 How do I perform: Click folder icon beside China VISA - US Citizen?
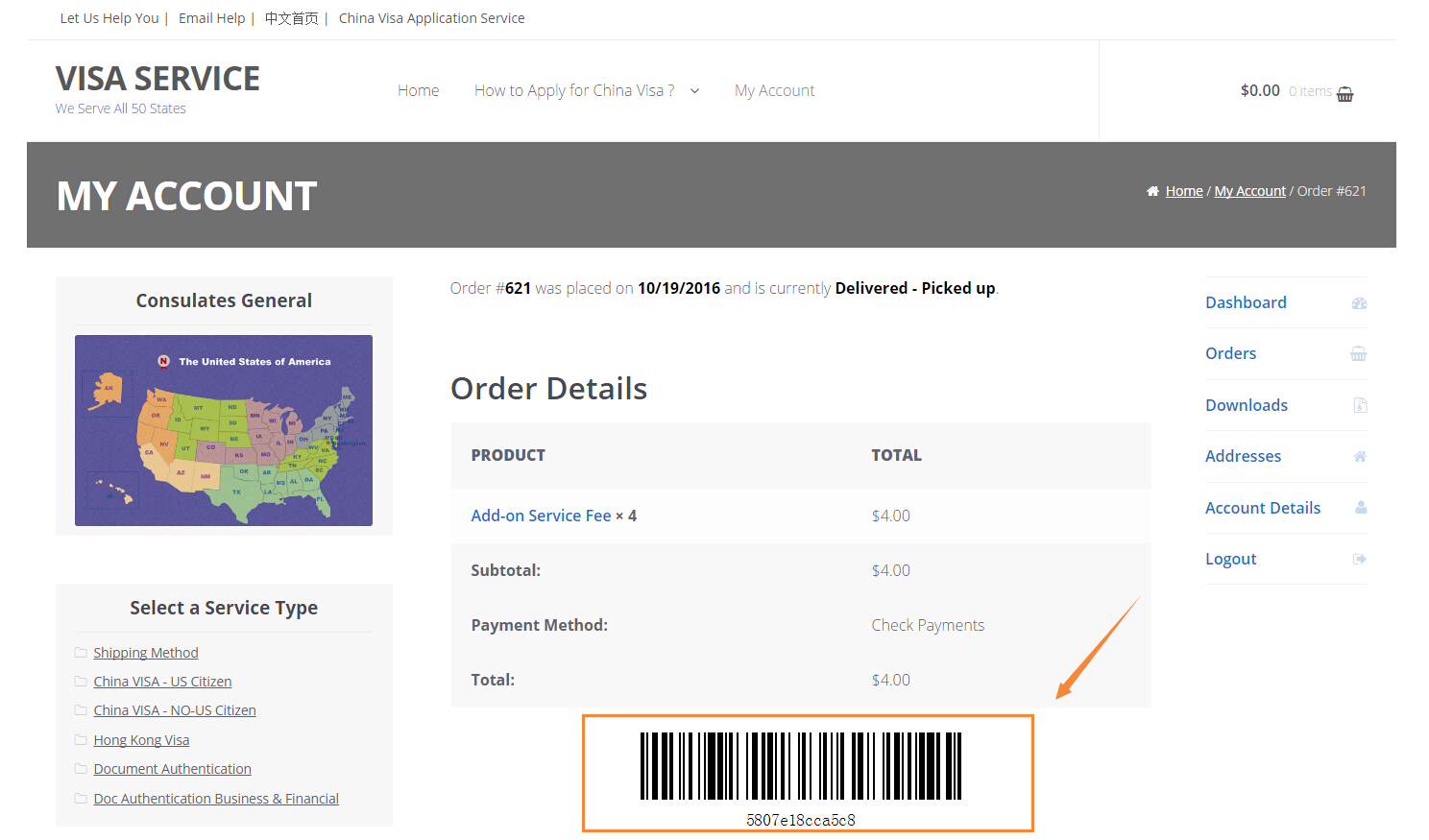pyautogui.click(x=81, y=682)
